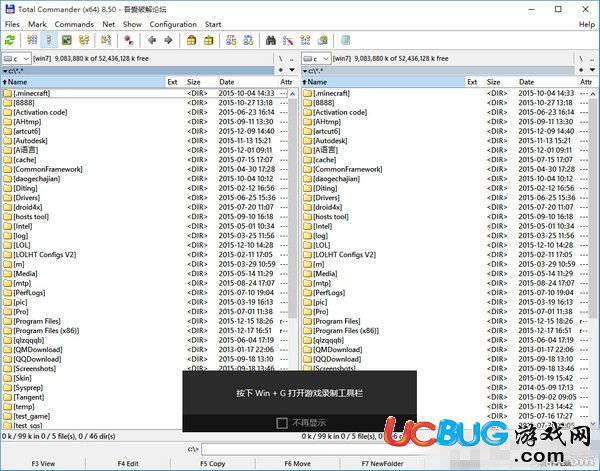Open the Commands menu
600x471 pixels.
pyautogui.click(x=74, y=24)
